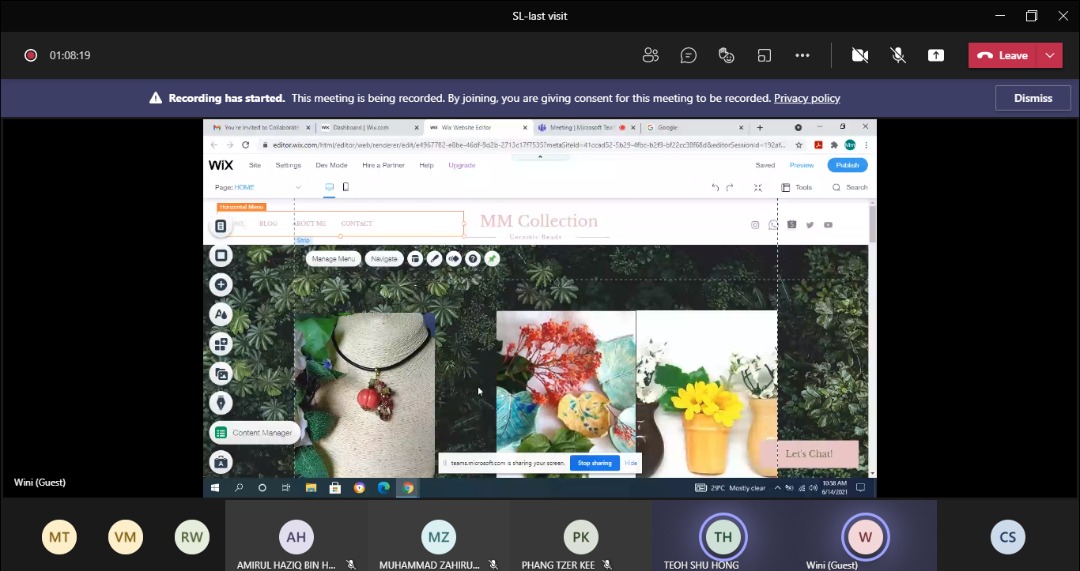
Task: Click Preview in the Wix editor
Action: (x=801, y=165)
